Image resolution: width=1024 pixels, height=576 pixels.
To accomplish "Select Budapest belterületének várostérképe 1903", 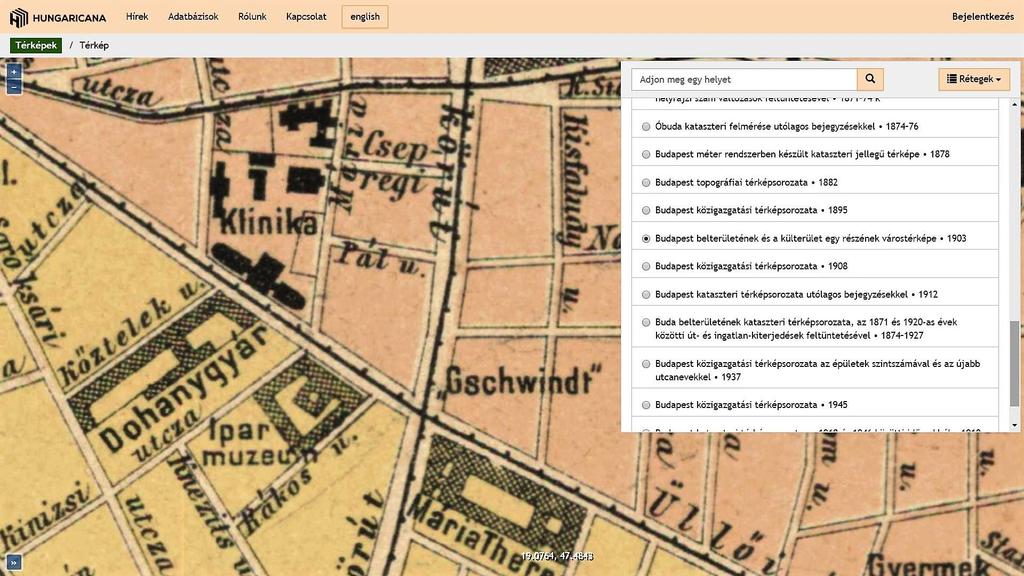I will tap(646, 239).
